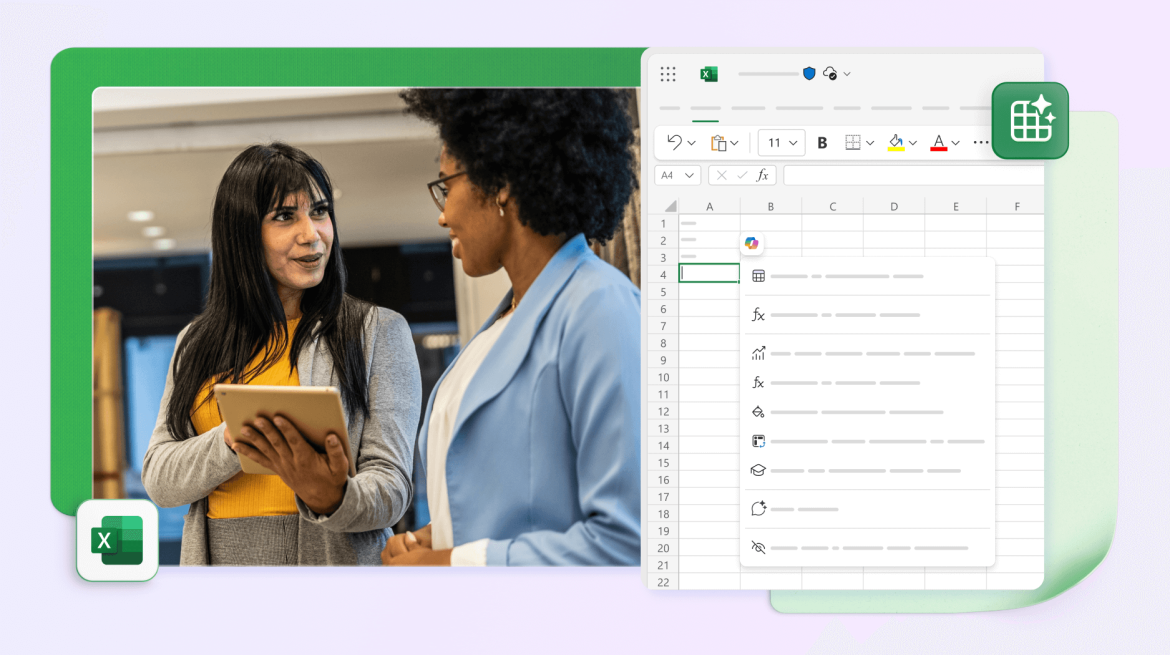Viewport: 1170px width, 655px height.
Task: Click the sparkle spreadsheet icon on green badge
Action: tap(1029, 120)
